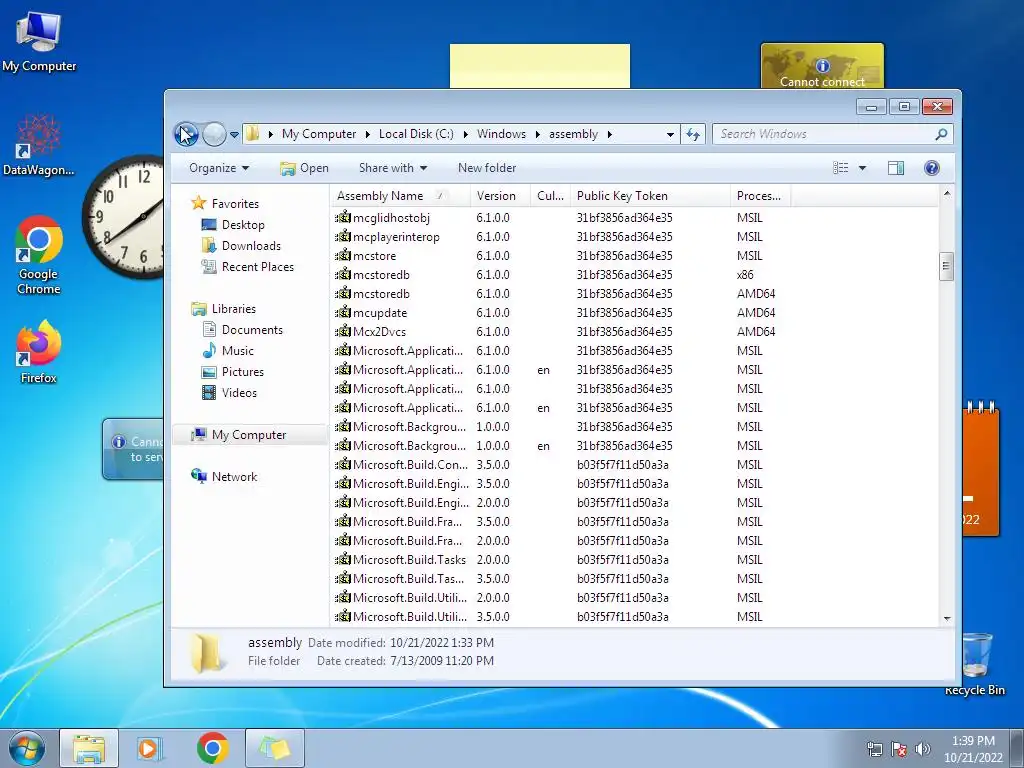Open the view options dropdown arrow
The height and width of the screenshot is (768, 1024).
click(862, 168)
